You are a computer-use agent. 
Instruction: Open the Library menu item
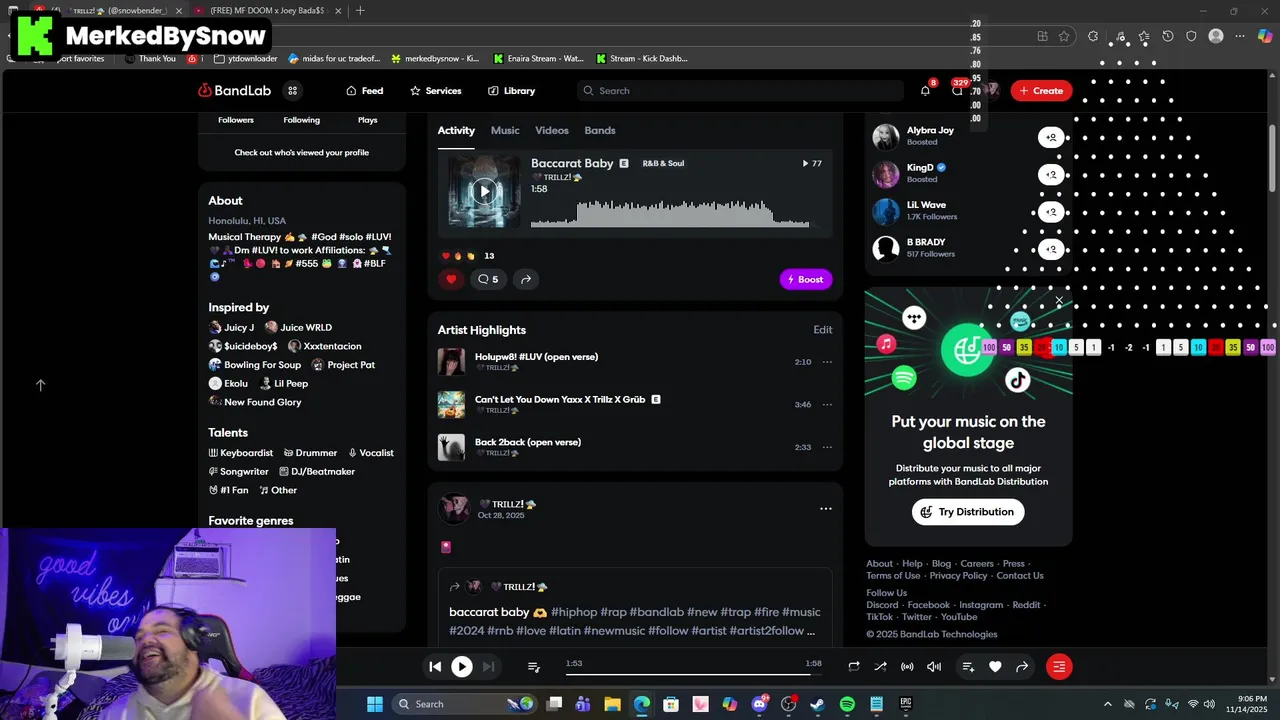coord(511,91)
